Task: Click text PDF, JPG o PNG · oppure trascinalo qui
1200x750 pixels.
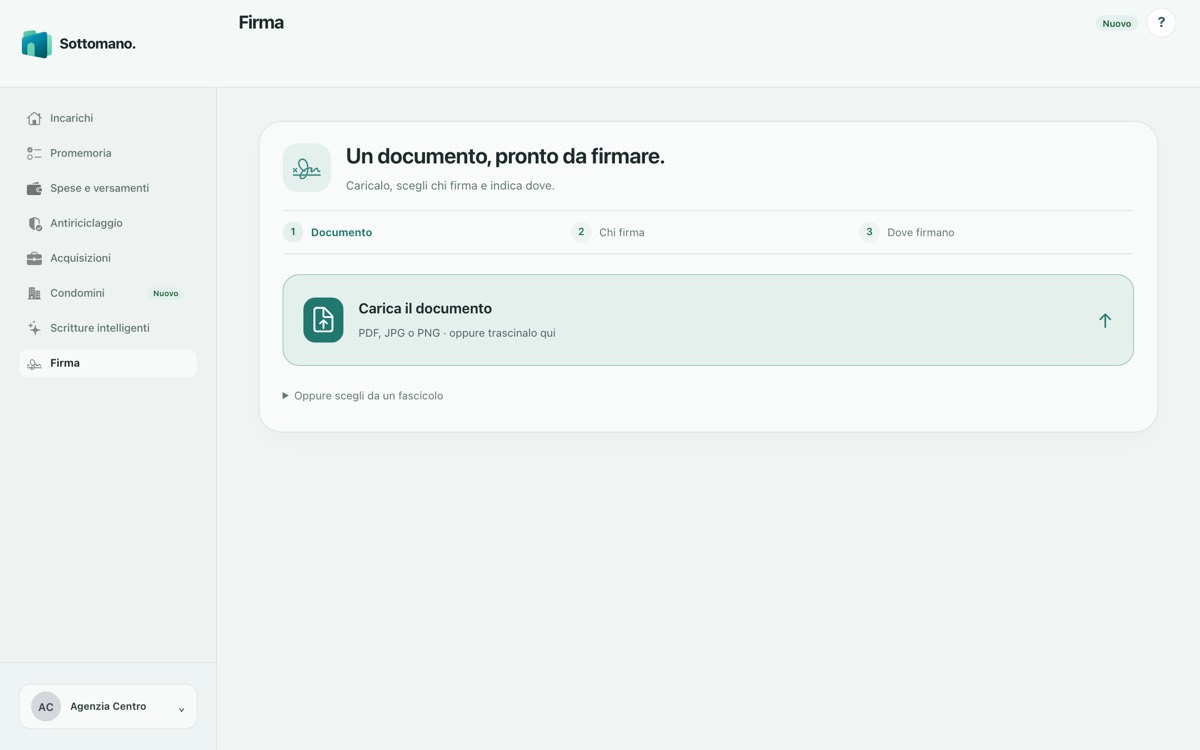Action: click(x=457, y=333)
